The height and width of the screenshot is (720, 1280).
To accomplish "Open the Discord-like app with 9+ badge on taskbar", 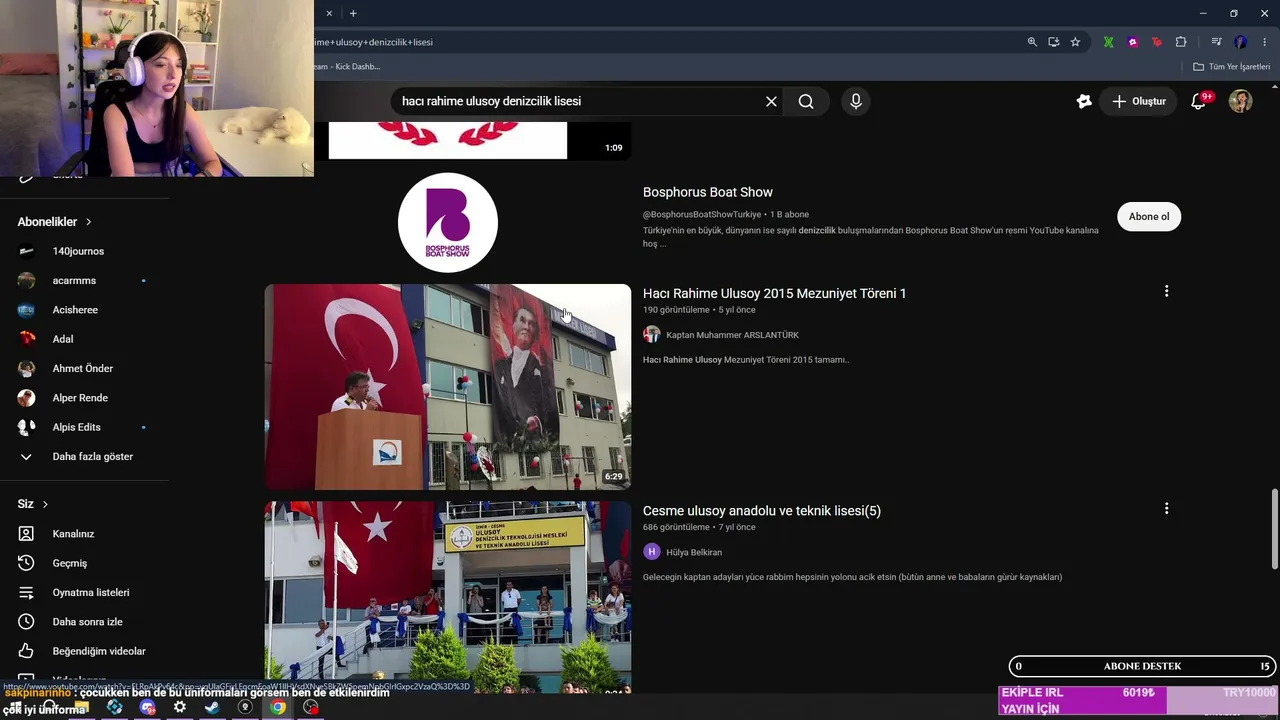I will [148, 707].
